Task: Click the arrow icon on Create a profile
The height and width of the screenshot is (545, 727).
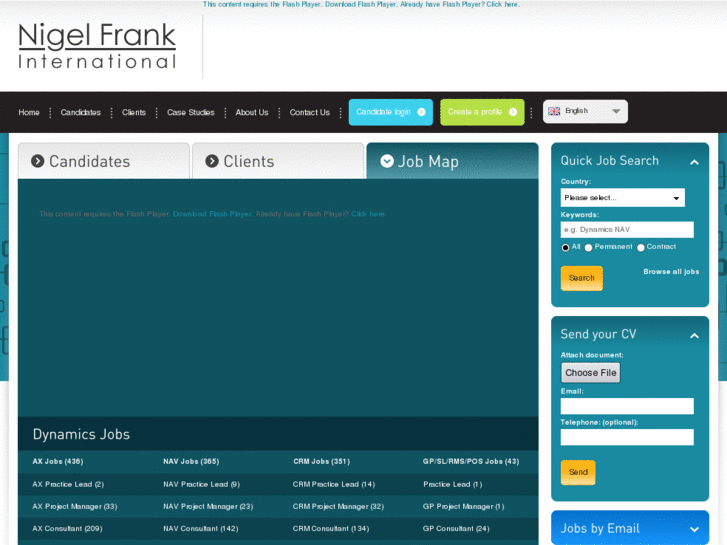Action: click(513, 112)
